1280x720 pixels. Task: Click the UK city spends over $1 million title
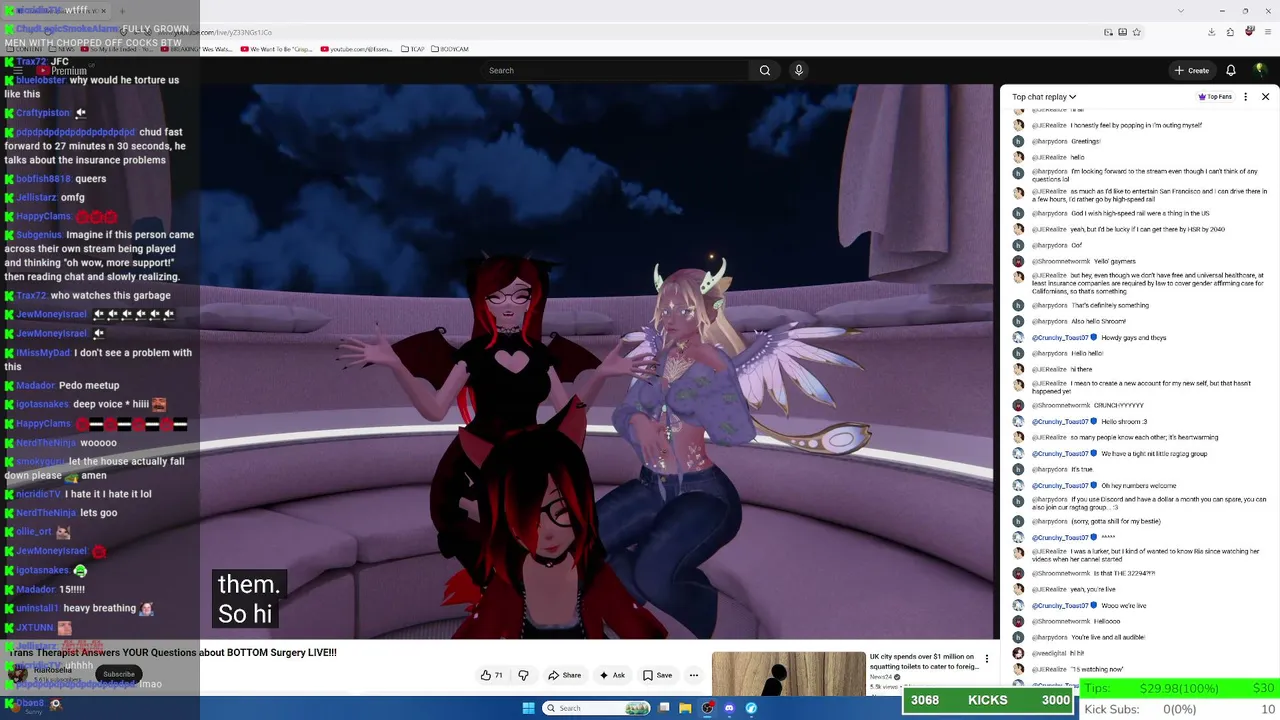(x=924, y=661)
